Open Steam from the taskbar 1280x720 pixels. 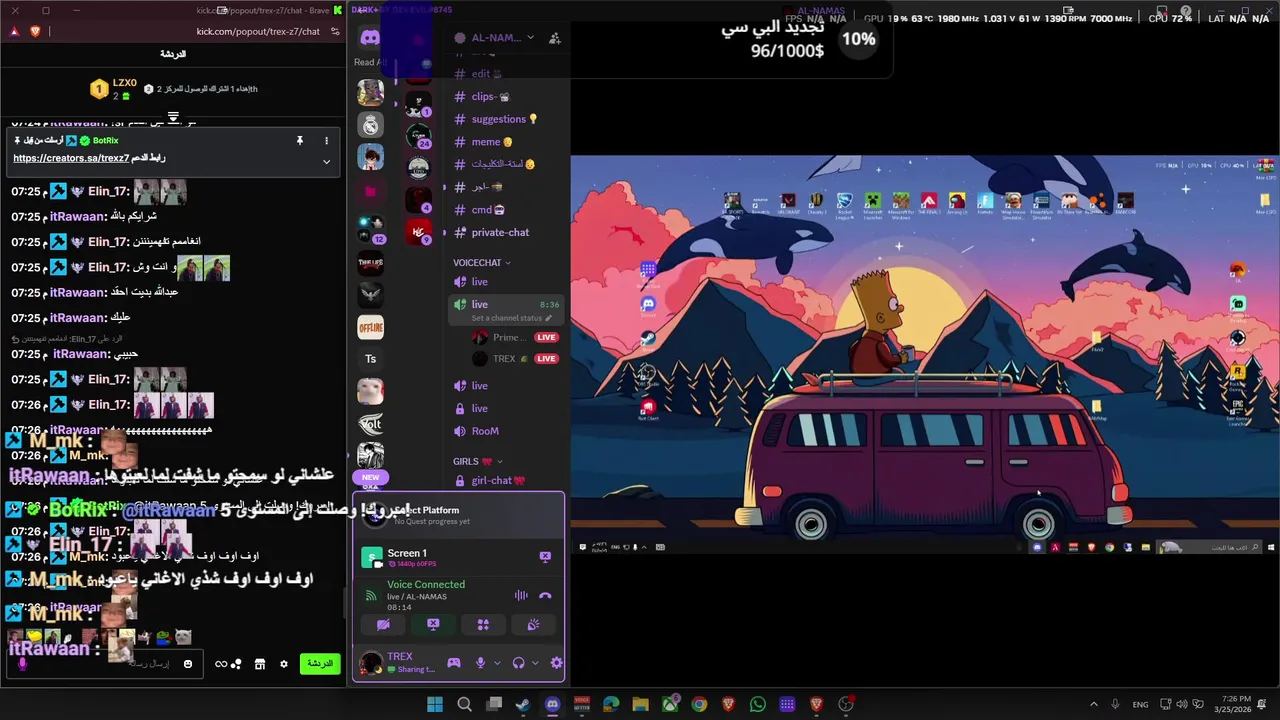tap(523, 704)
